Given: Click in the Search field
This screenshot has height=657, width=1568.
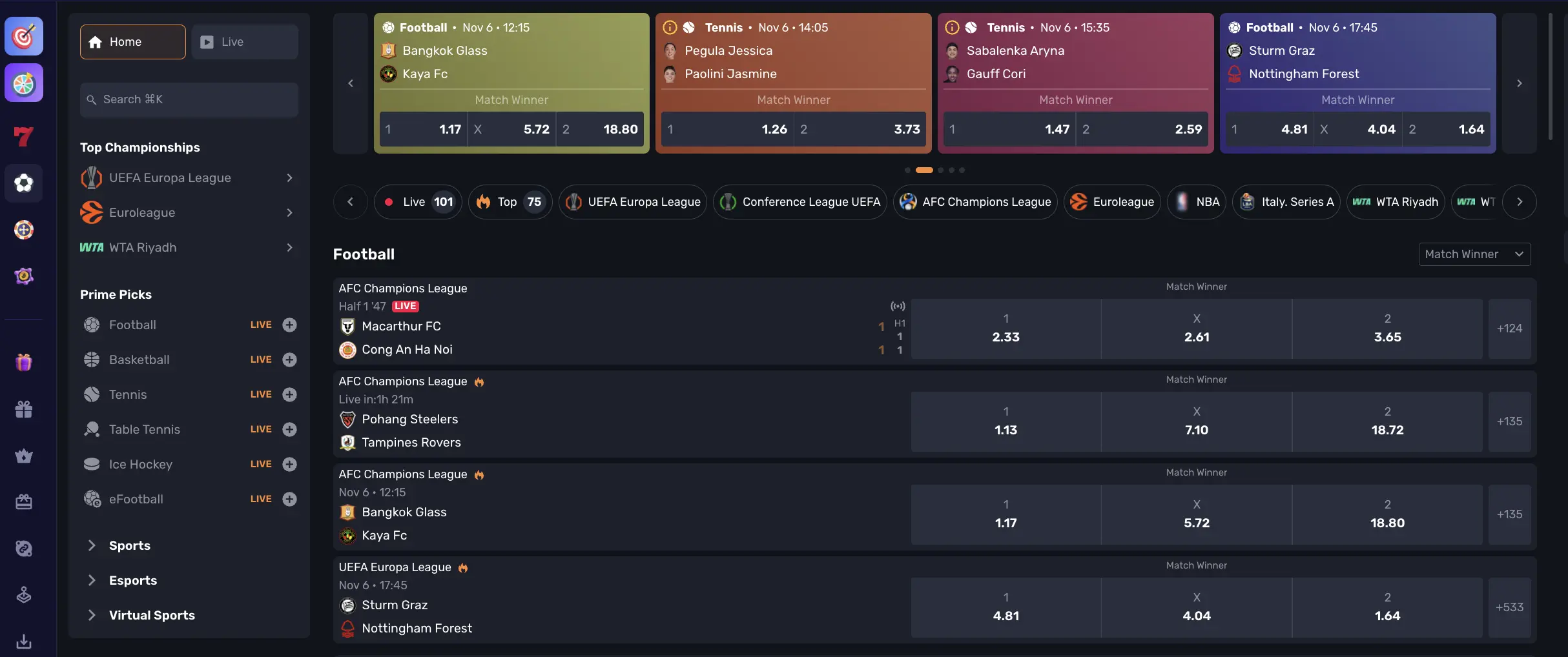Looking at the screenshot, I should click(x=189, y=99).
